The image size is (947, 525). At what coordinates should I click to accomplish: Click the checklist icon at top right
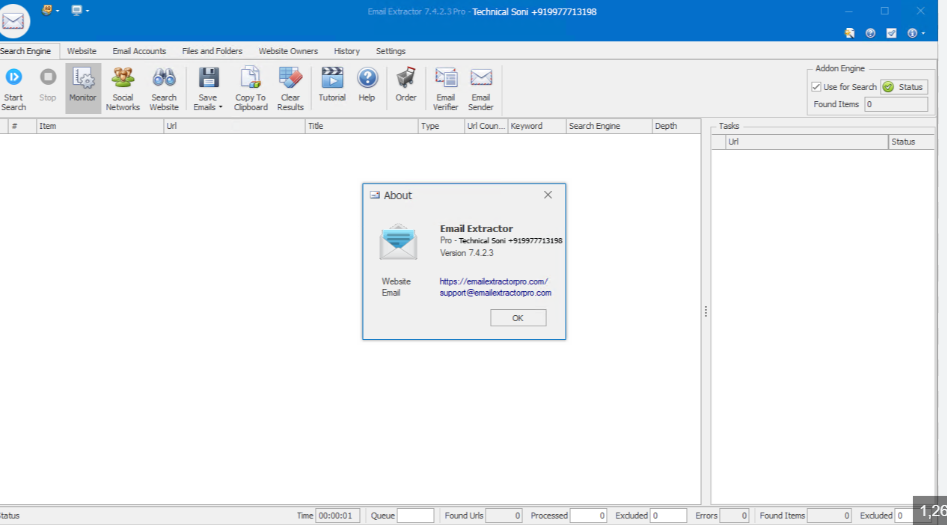(891, 33)
